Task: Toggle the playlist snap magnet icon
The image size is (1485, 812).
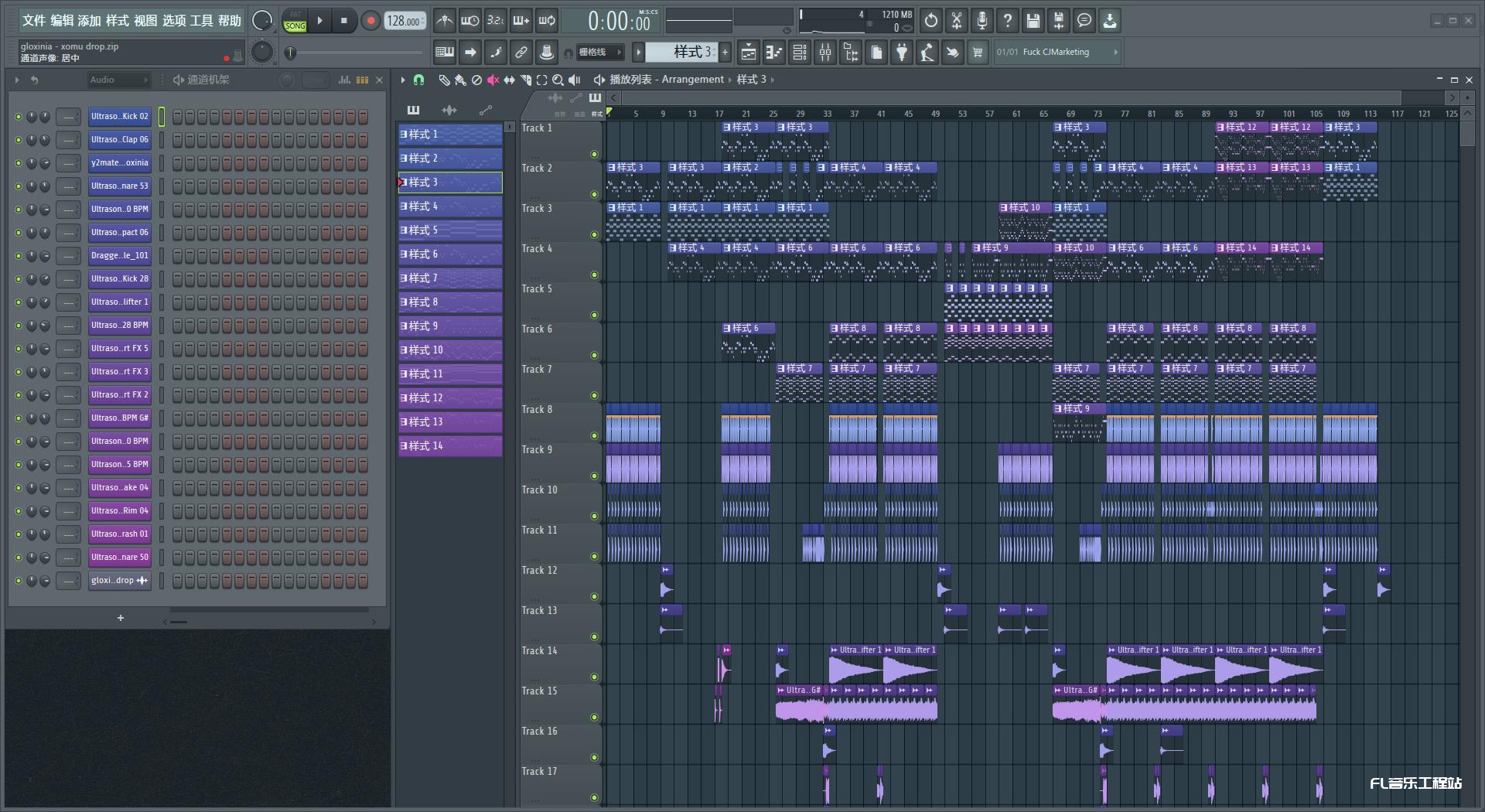Action: point(418,80)
